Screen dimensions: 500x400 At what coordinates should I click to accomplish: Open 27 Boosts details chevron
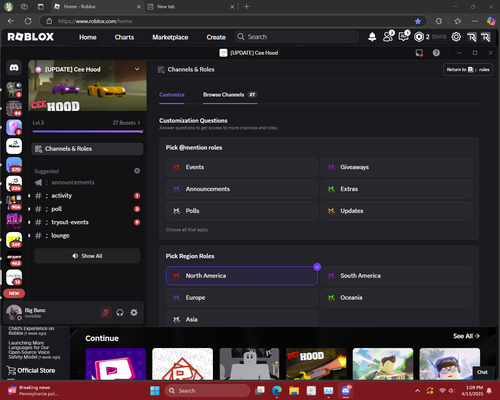click(139, 123)
